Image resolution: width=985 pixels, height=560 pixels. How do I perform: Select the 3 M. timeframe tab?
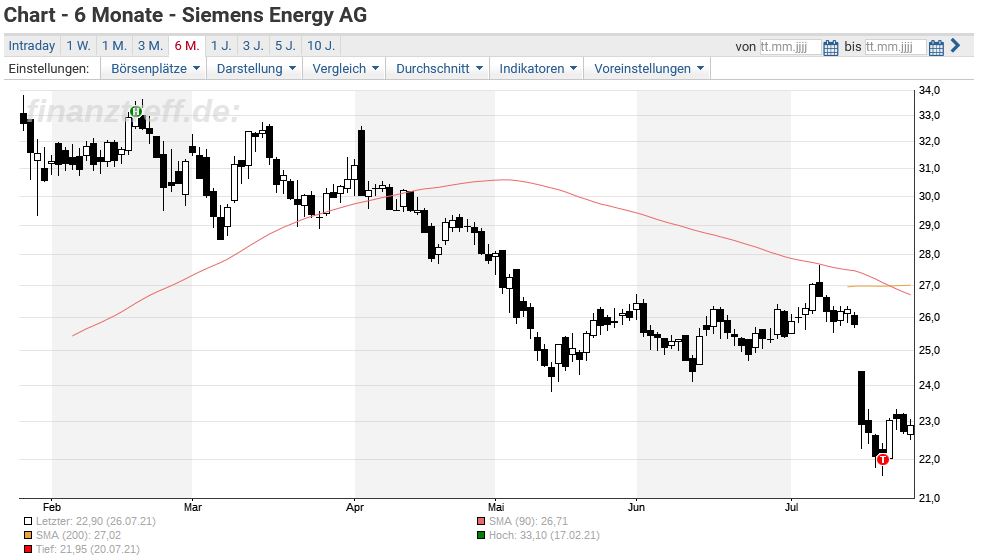pyautogui.click(x=150, y=46)
